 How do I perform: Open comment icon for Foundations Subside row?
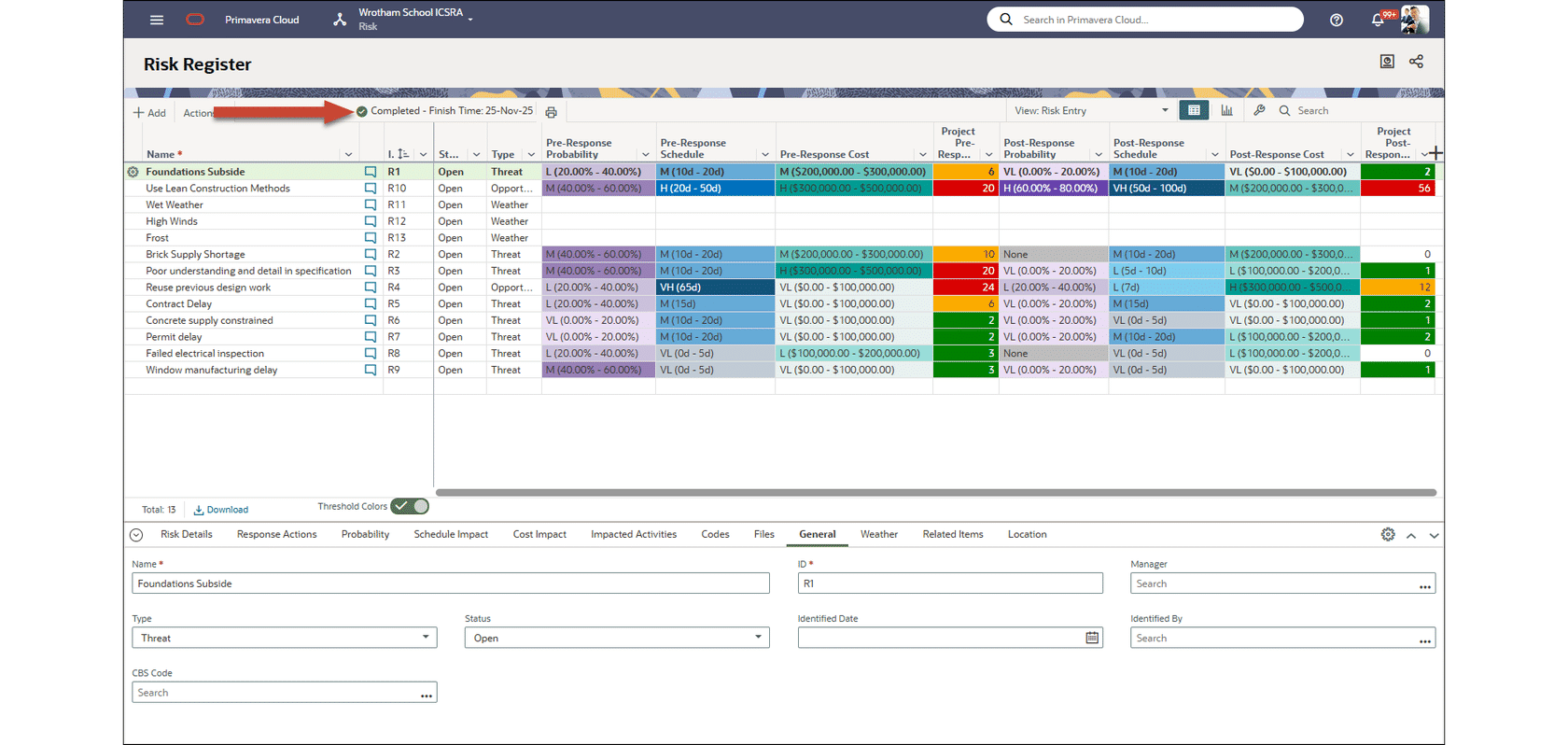tap(371, 172)
